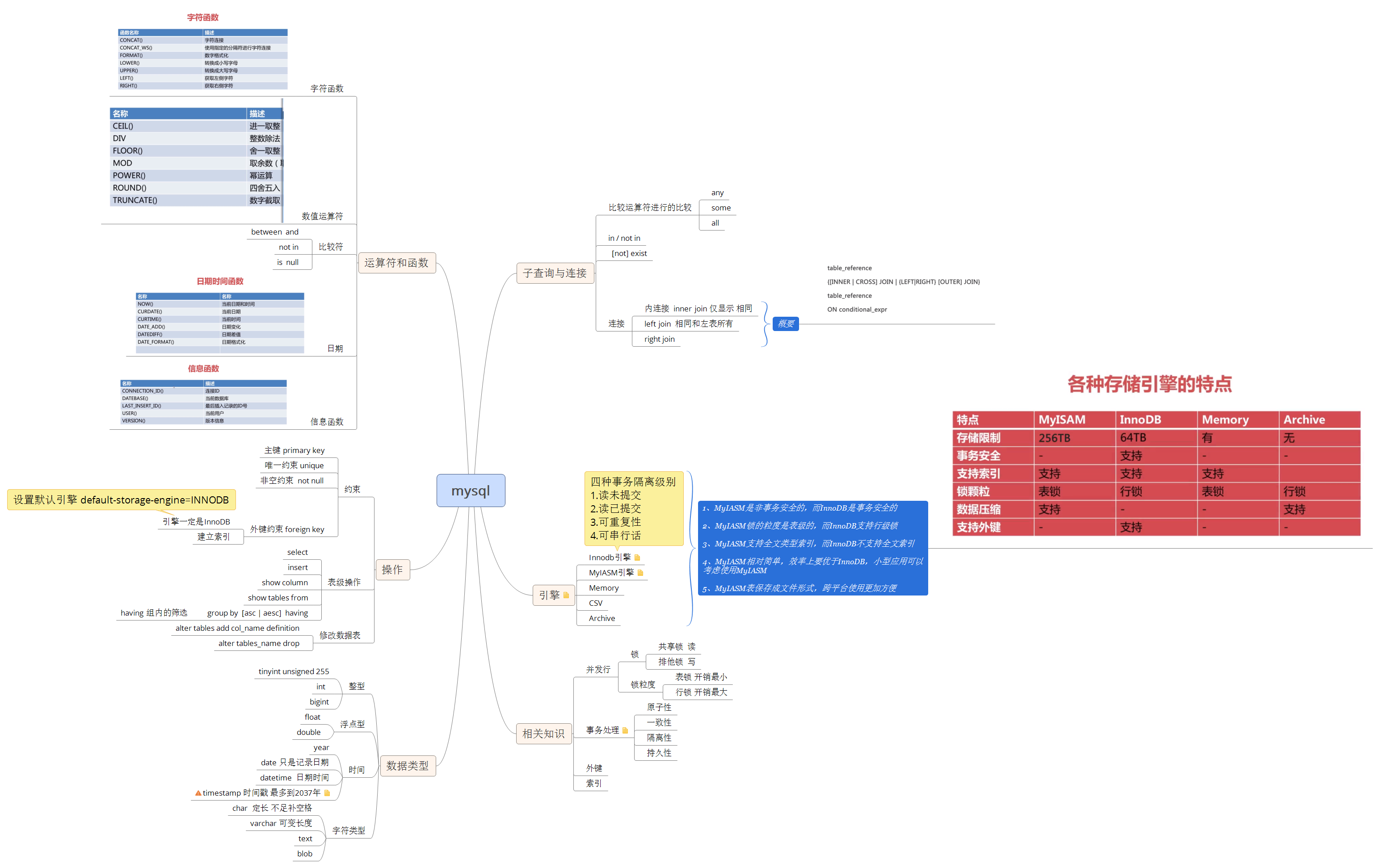The height and width of the screenshot is (868, 1380).
Task: Select the 'is null' topic
Action: (288, 262)
